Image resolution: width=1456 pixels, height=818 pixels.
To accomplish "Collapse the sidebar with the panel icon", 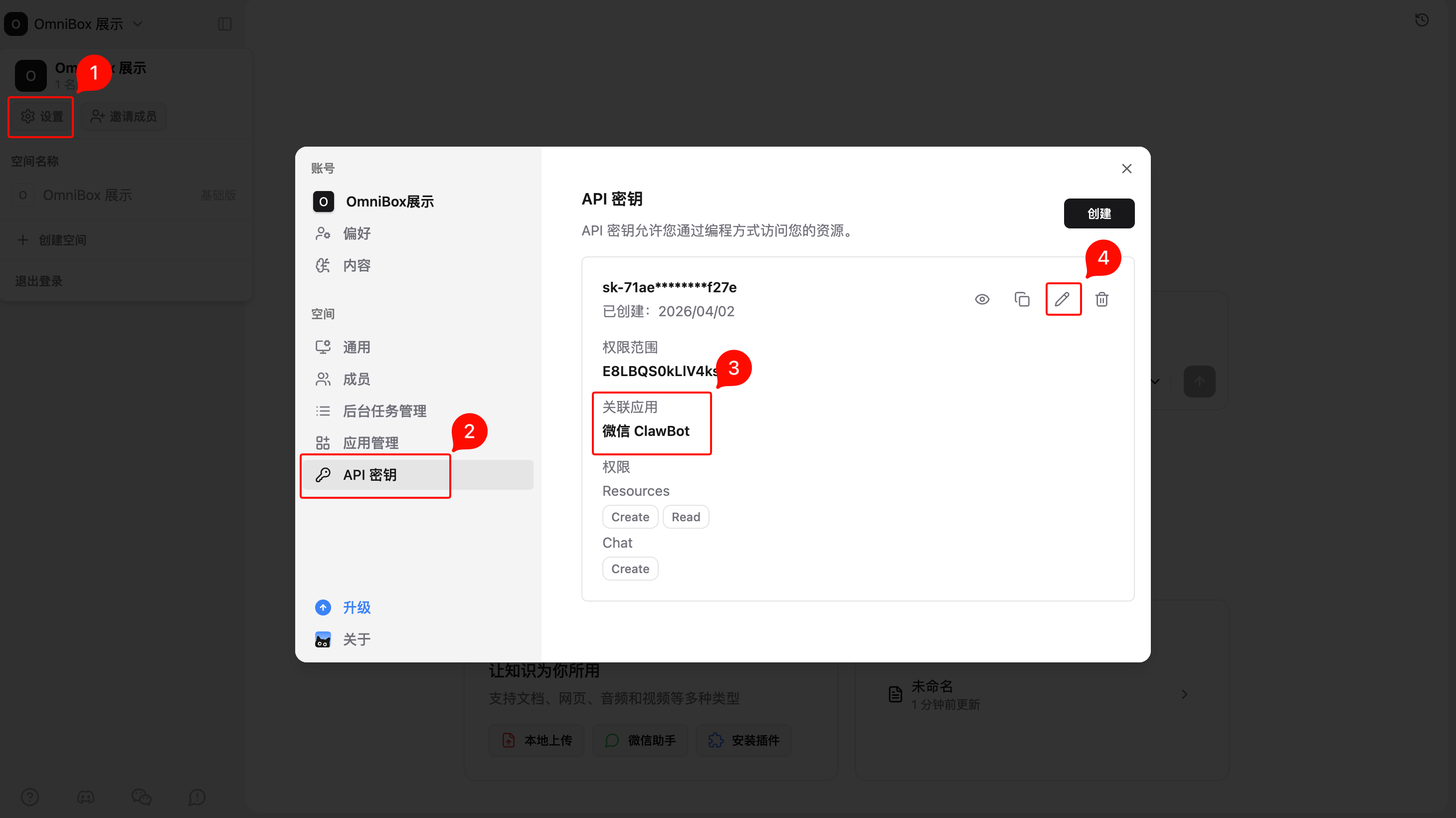I will pyautogui.click(x=225, y=24).
